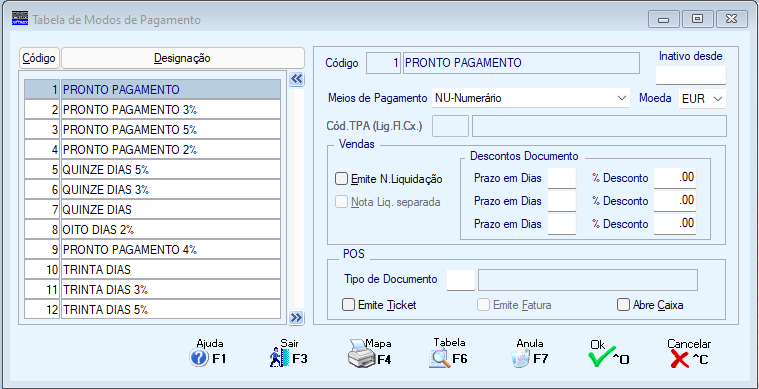Click the double-arrow down list icon
The image size is (759, 389).
(296, 317)
